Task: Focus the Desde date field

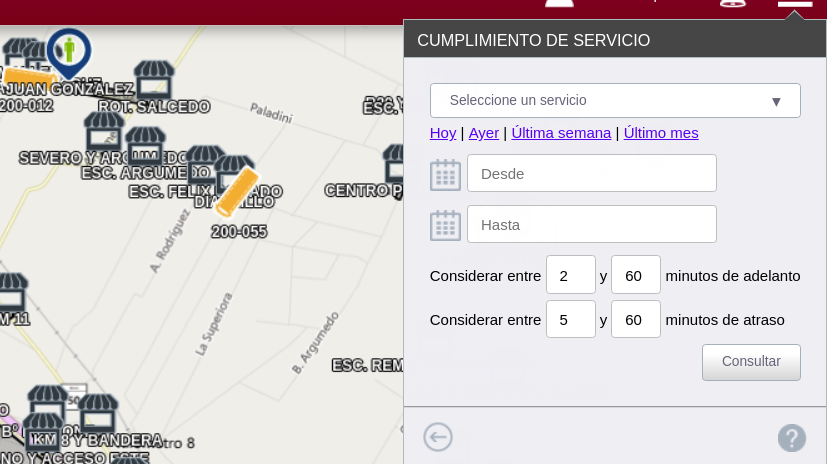Action: 591,173
